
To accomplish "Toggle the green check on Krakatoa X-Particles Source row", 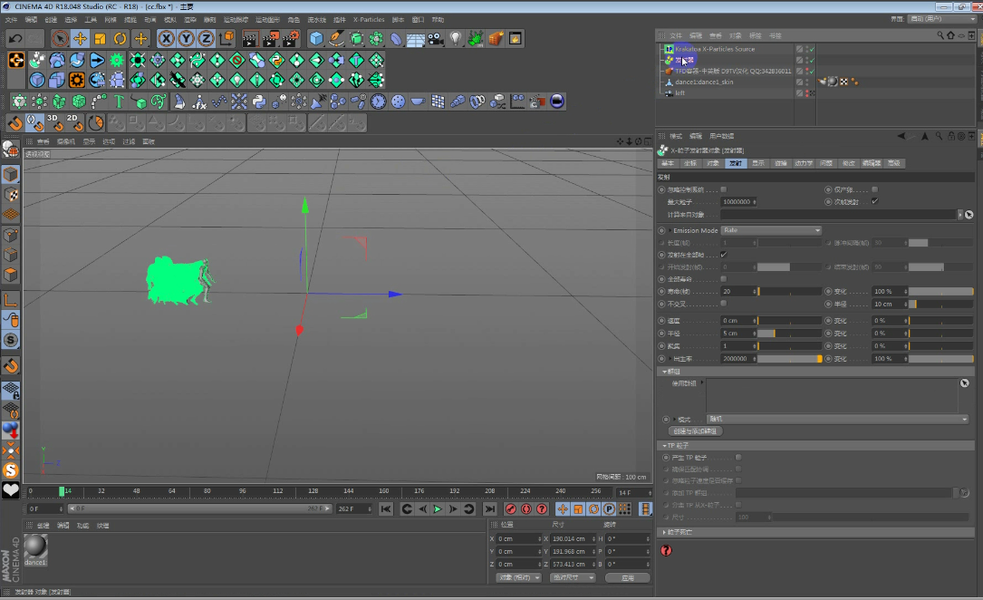I will click(x=812, y=49).
